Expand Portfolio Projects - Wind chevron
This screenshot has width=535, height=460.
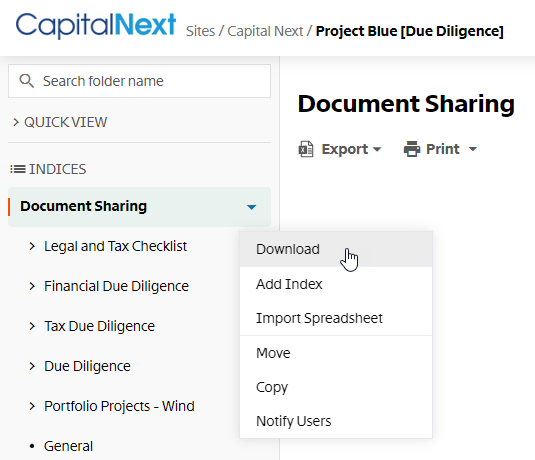click(32, 406)
